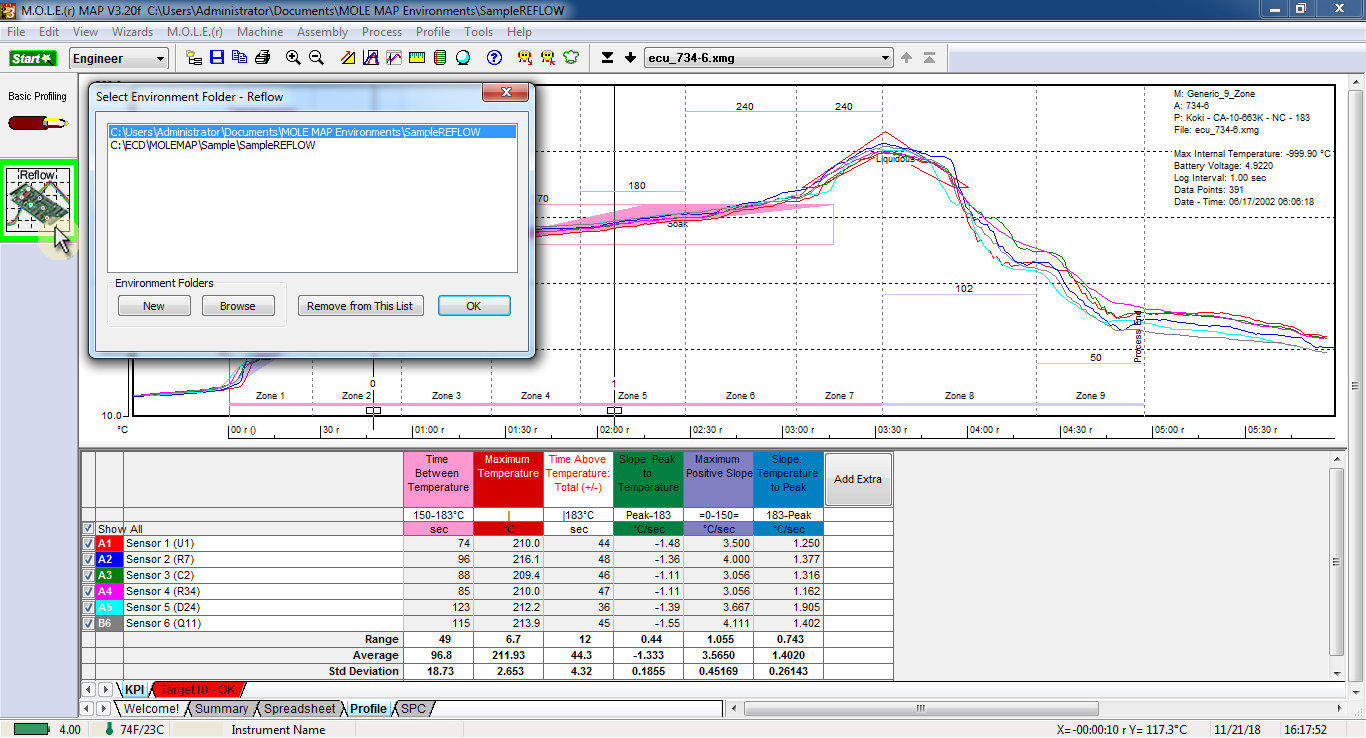1366x738 pixels.
Task: Switch to the Summary tab
Action: (x=221, y=708)
